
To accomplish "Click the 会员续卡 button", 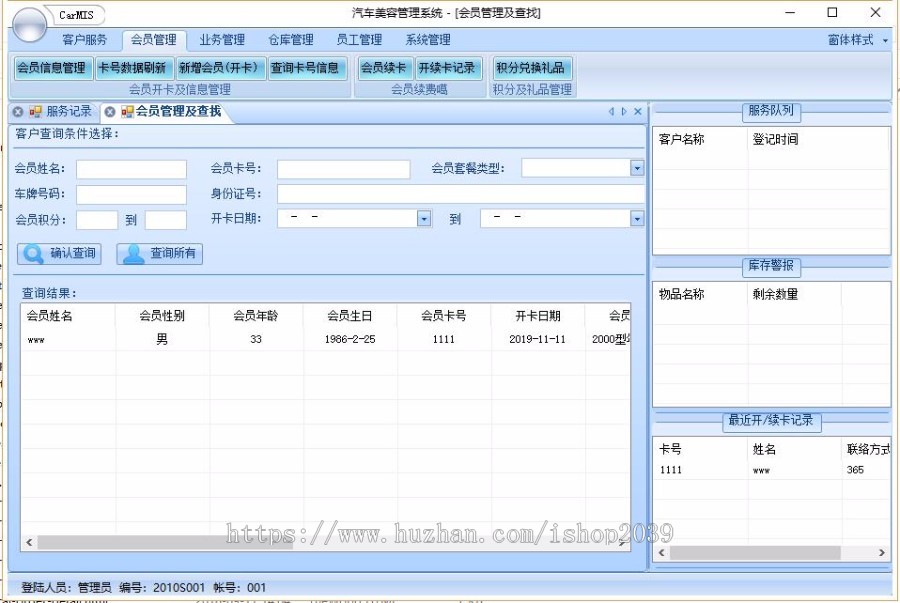I will (383, 68).
